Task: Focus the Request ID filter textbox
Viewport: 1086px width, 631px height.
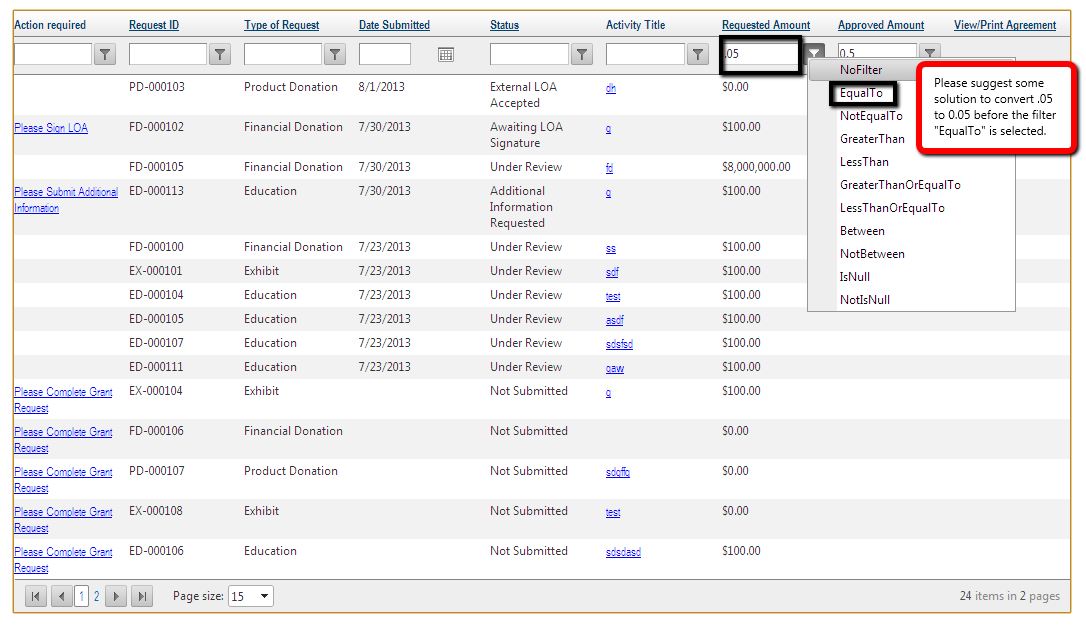Action: [168, 54]
